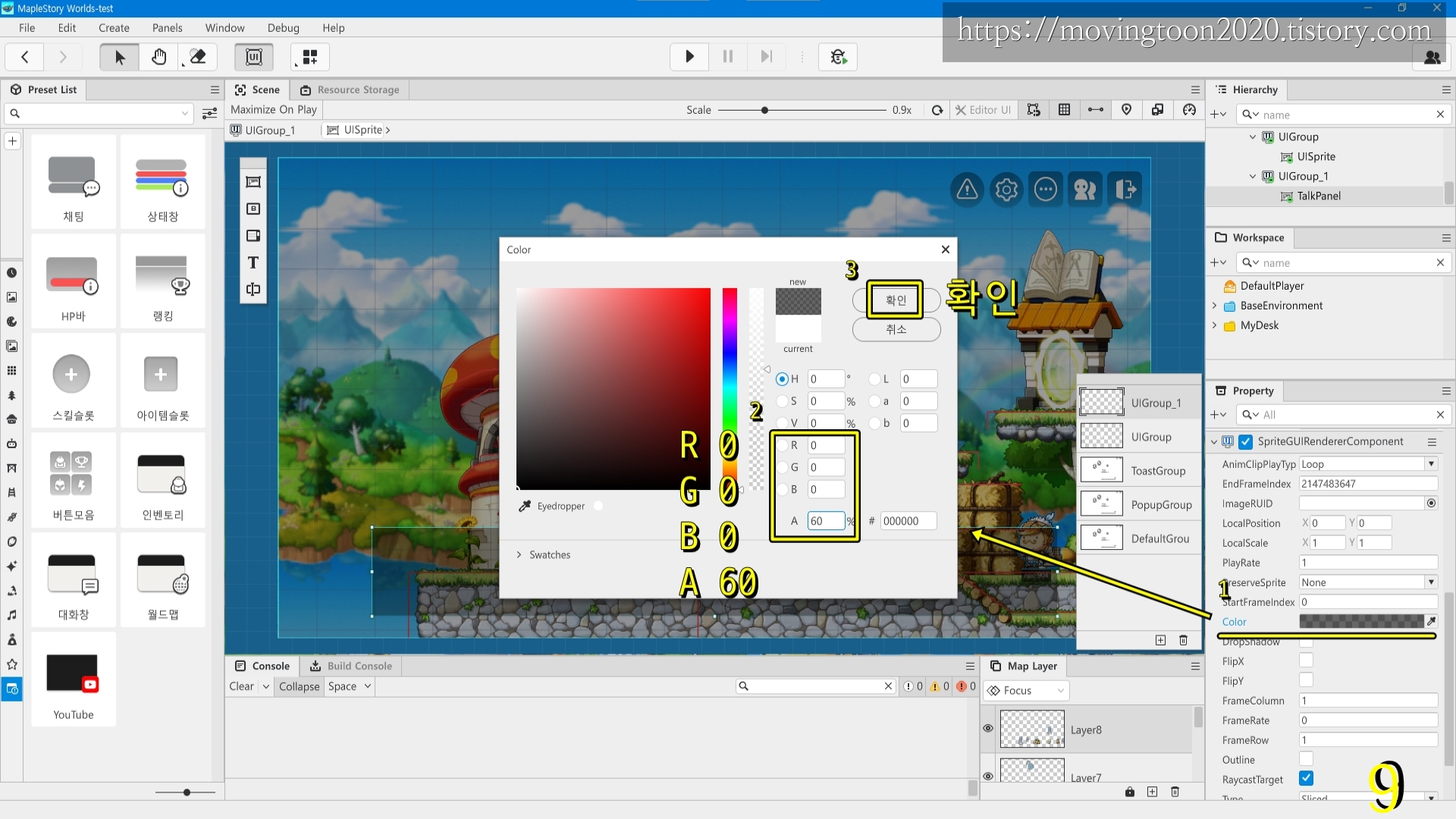This screenshot has width=1456, height=819.
Task: Select the a radio button
Action: point(874,401)
